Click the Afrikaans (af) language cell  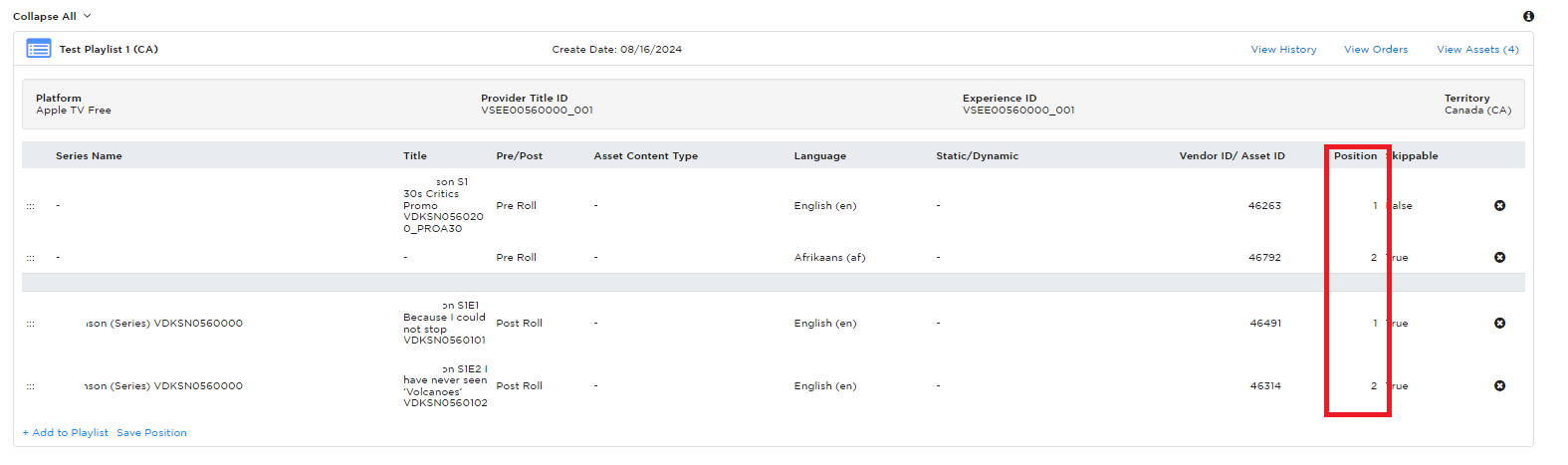(829, 258)
